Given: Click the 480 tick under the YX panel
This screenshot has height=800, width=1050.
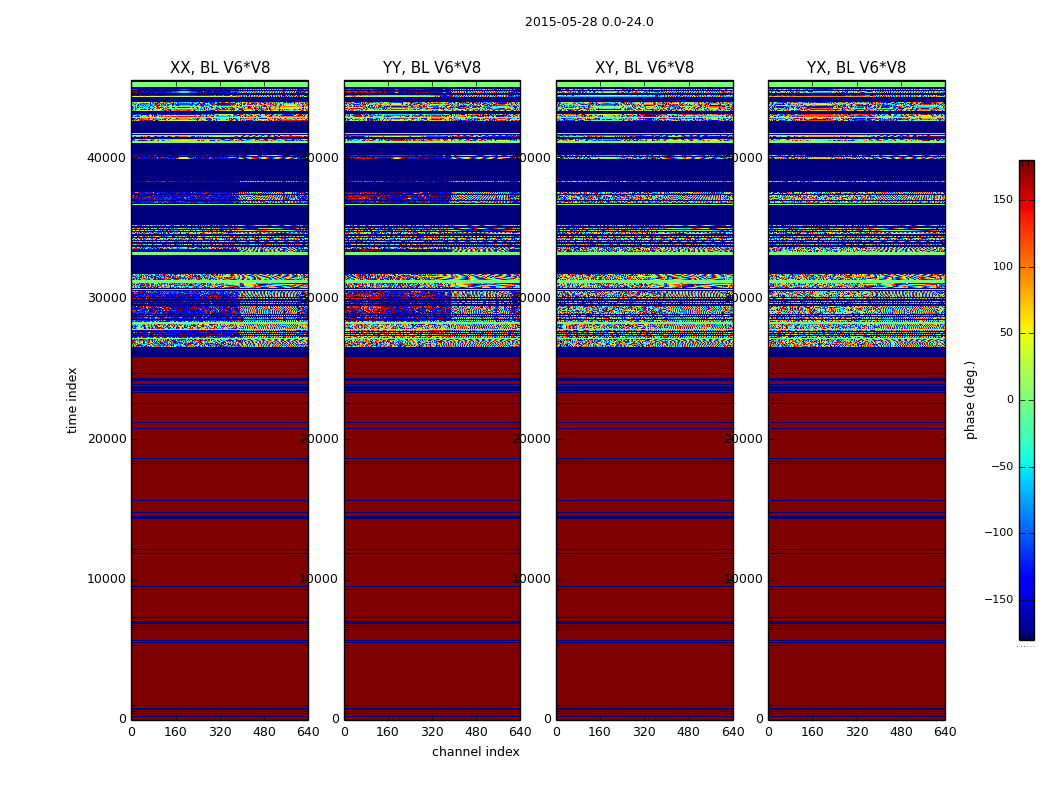Looking at the screenshot, I should 901,732.
